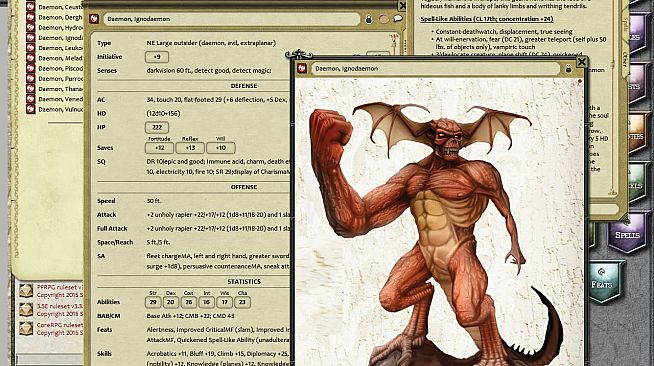Open link icon for Daemon, Dergh list entry

tap(30, 17)
